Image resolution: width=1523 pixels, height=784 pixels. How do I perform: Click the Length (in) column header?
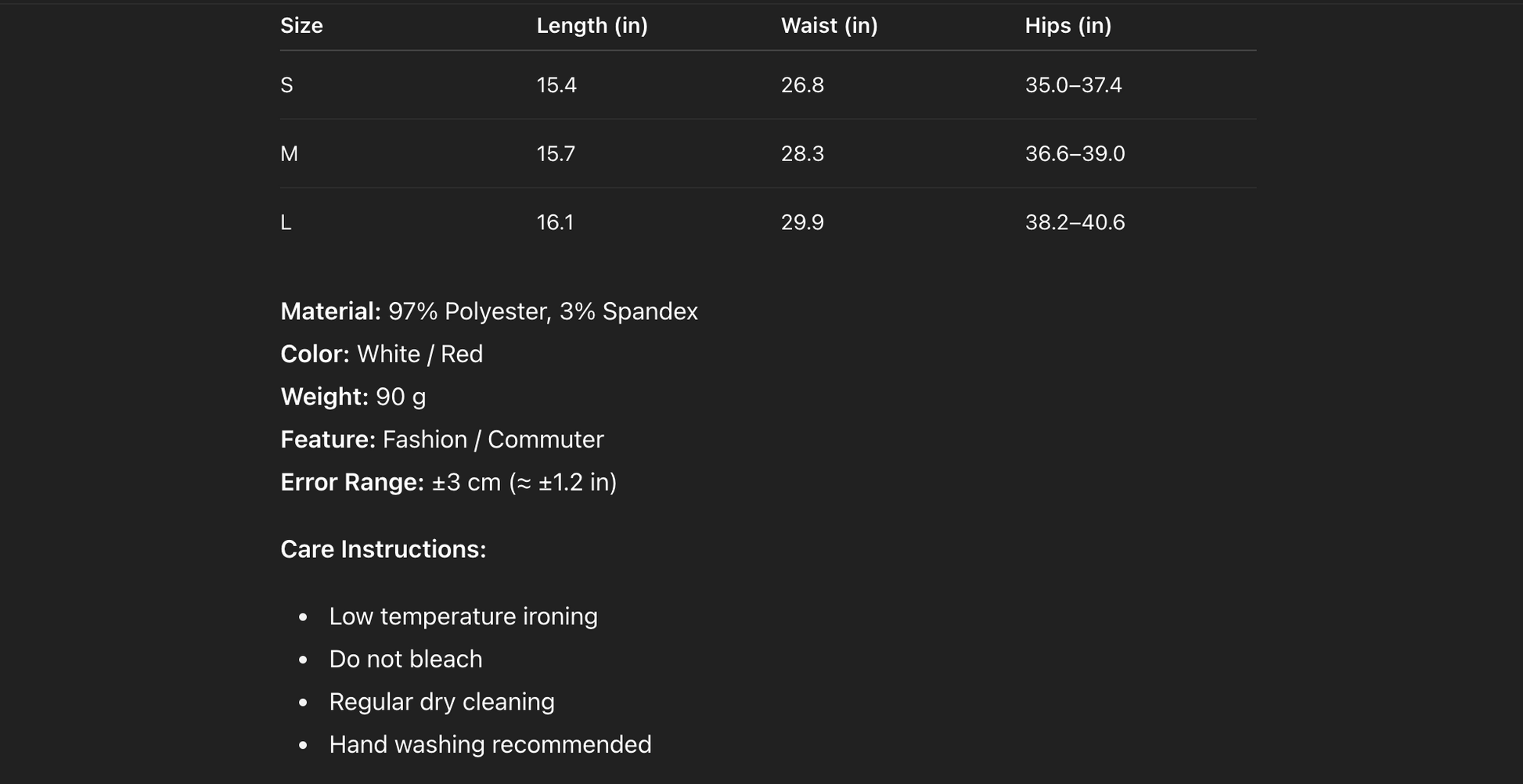(592, 26)
